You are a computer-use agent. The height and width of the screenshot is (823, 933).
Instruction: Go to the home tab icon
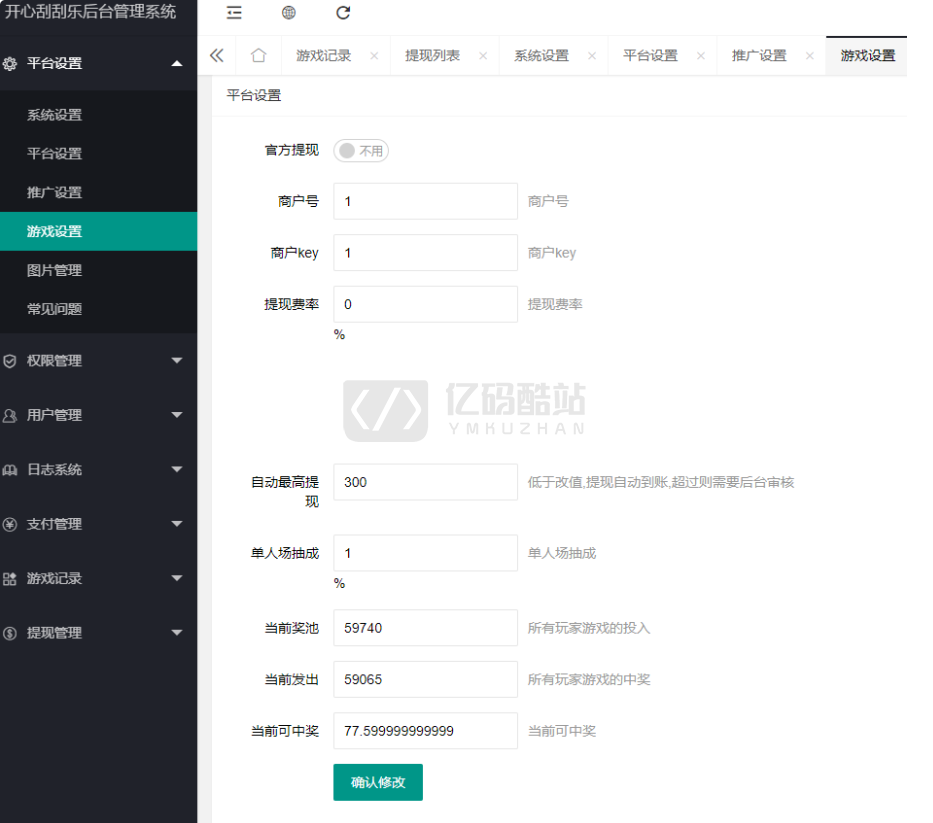(258, 55)
